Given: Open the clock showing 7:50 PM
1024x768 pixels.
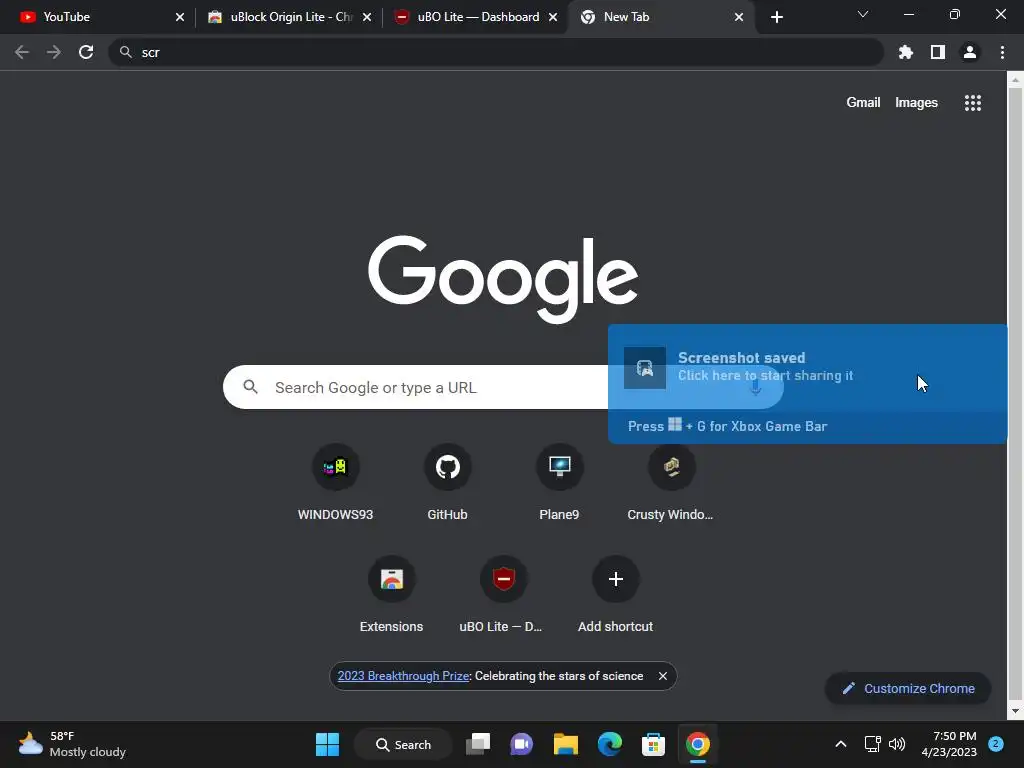Looking at the screenshot, I should coord(949,744).
